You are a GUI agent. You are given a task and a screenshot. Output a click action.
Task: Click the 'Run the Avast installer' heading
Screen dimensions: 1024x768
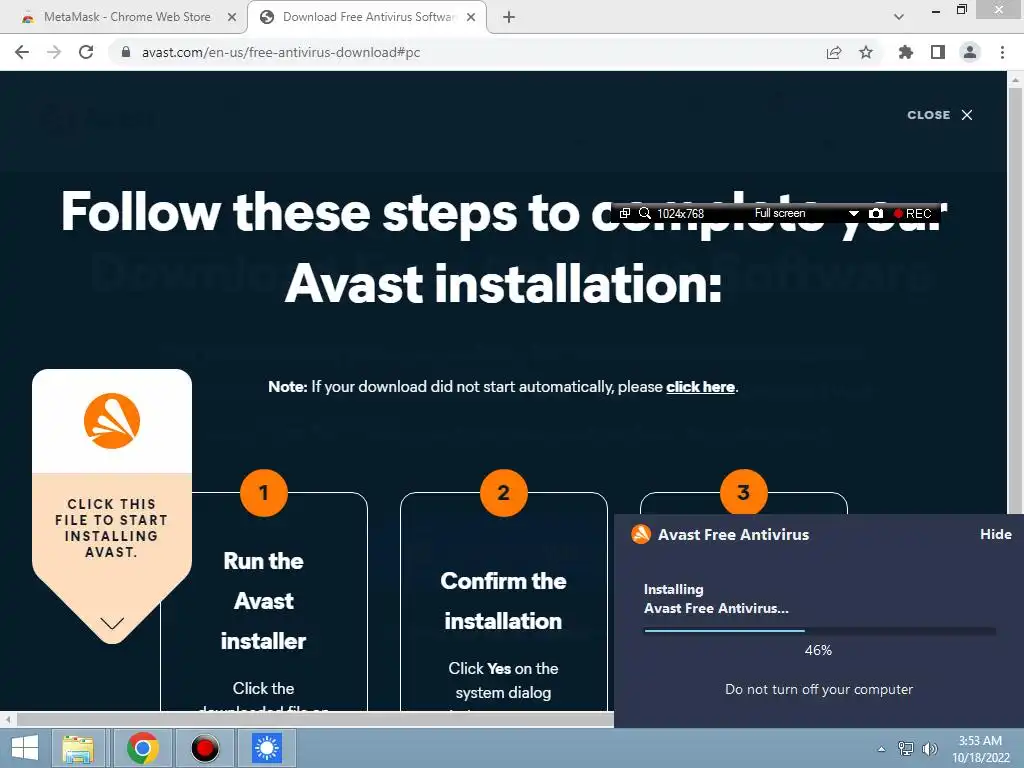point(263,601)
